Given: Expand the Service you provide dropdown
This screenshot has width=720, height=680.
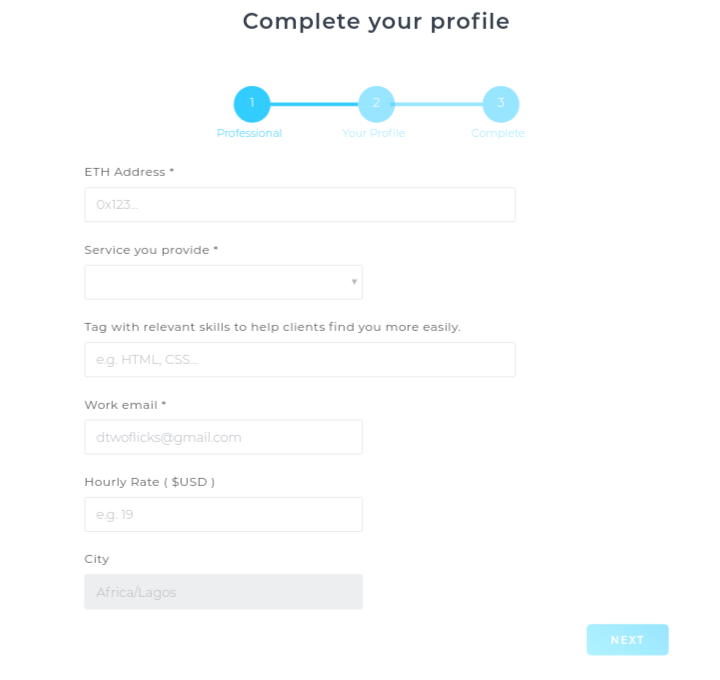Looking at the screenshot, I should click(x=223, y=282).
